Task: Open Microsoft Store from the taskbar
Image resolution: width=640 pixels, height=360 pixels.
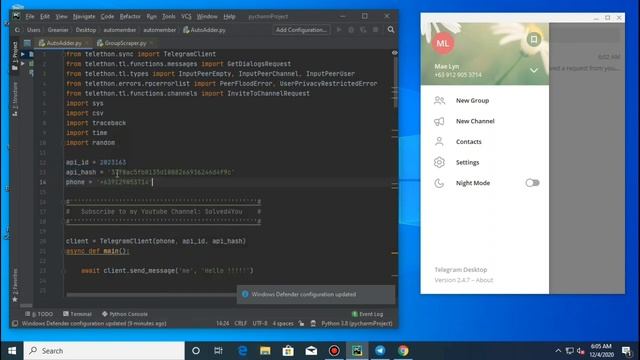Action: [x=288, y=351]
